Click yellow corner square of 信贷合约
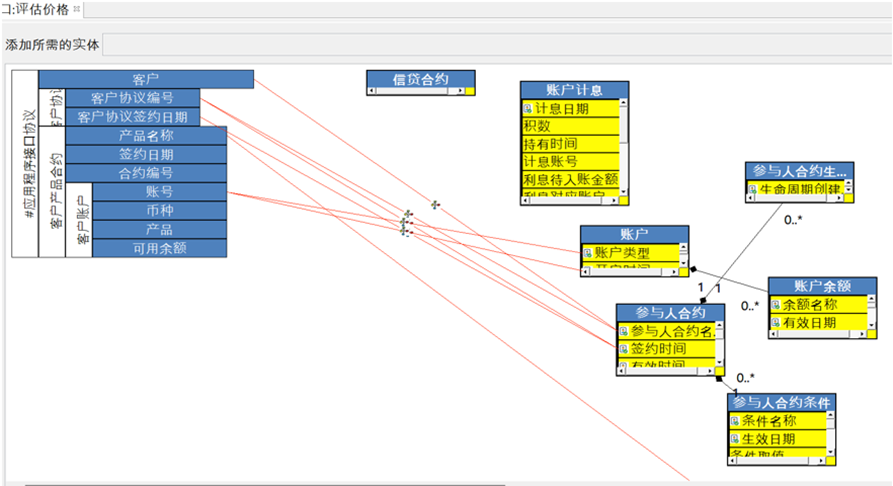The height and width of the screenshot is (486, 893). pos(469,91)
